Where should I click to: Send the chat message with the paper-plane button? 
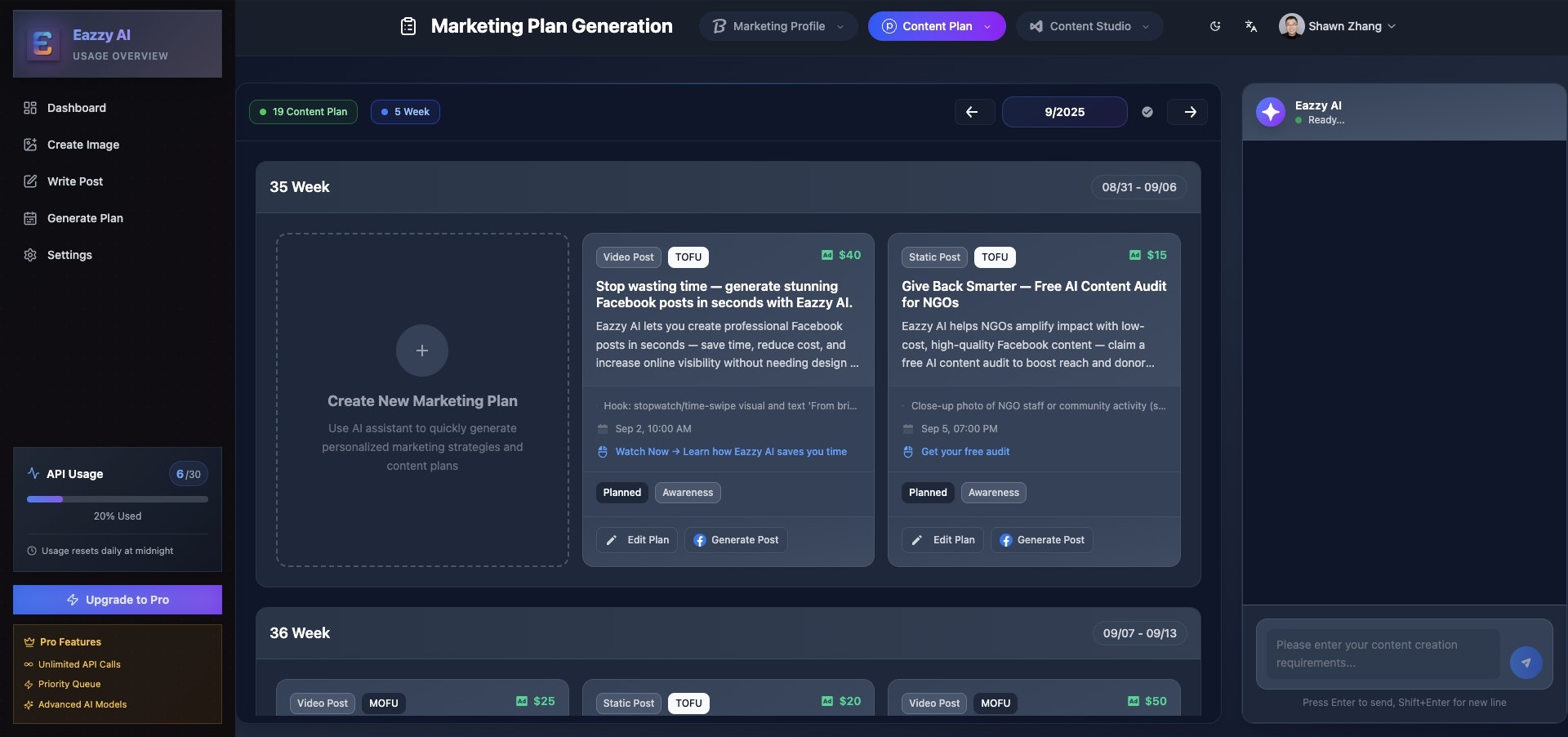click(x=1526, y=663)
